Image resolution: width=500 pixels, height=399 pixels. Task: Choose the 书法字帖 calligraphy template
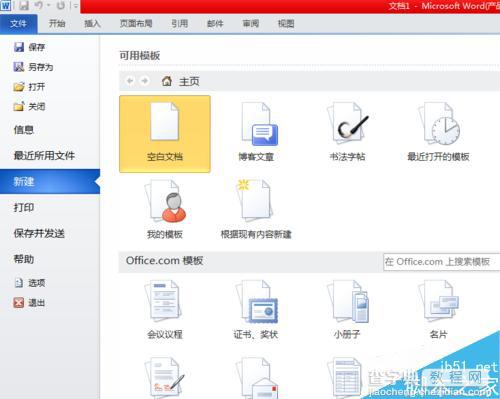347,133
